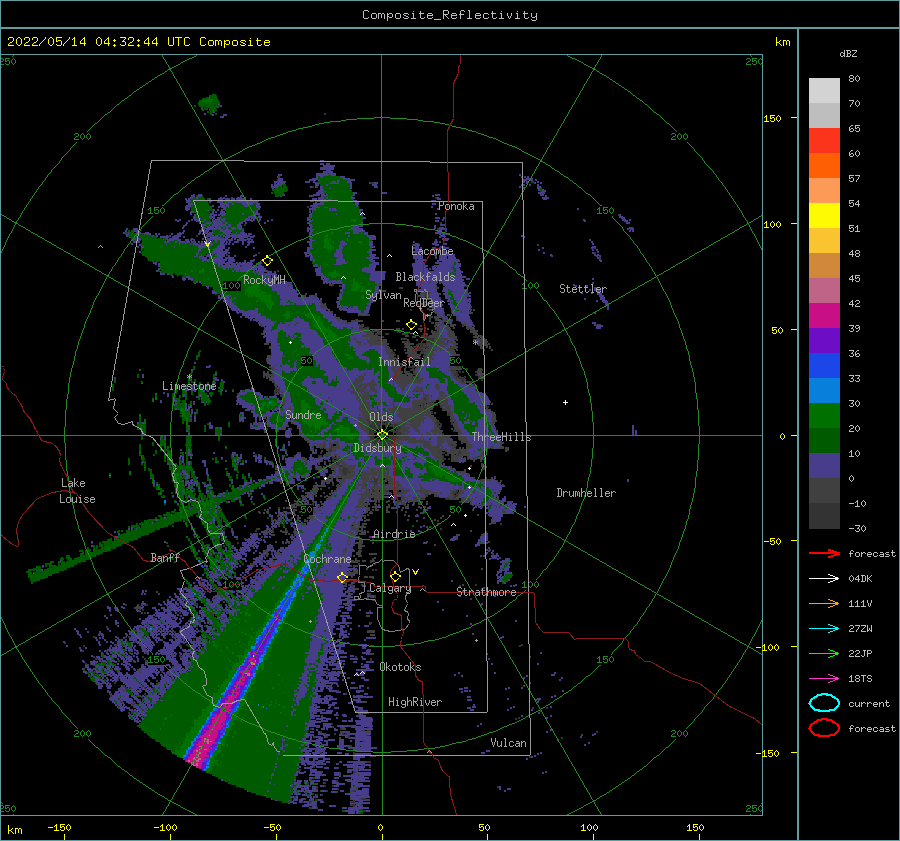The height and width of the screenshot is (841, 900).
Task: Click the Limestone label
Action: click(x=189, y=386)
